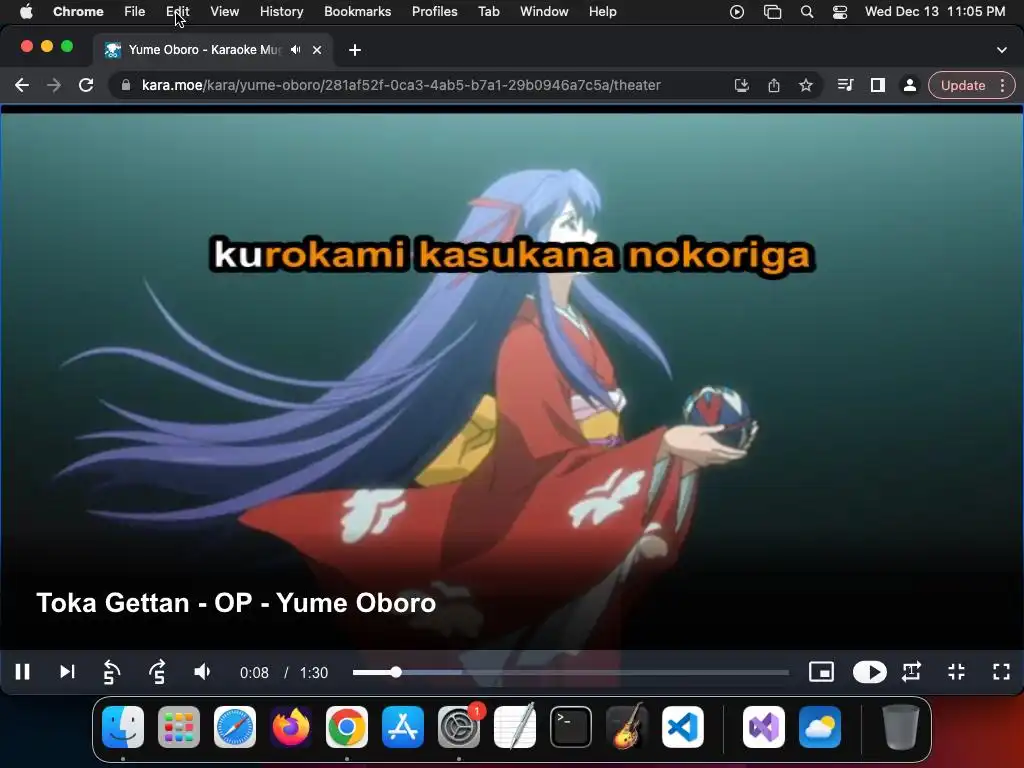Open the Tab menu
This screenshot has width=1024, height=768.
coord(488,12)
